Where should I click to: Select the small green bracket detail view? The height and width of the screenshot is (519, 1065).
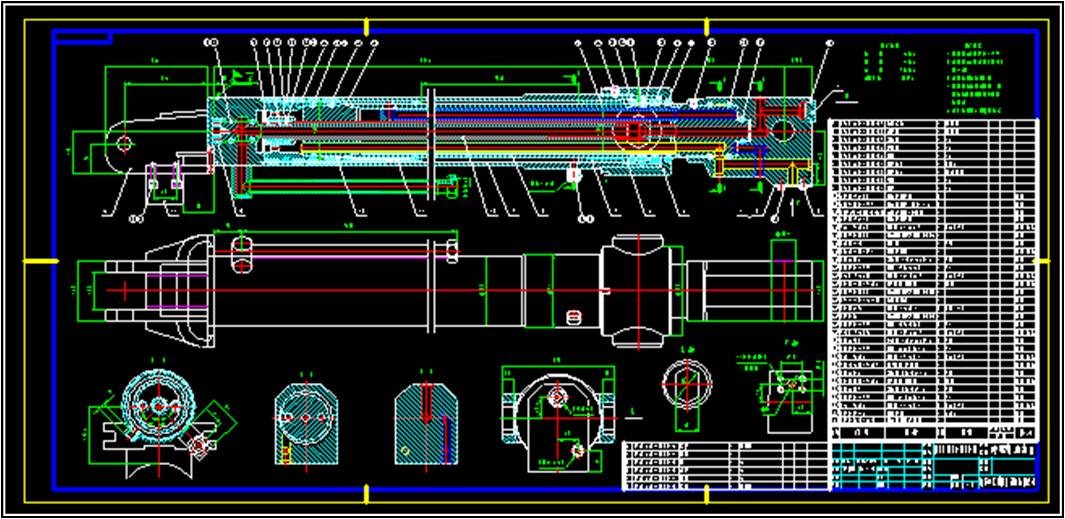point(787,392)
